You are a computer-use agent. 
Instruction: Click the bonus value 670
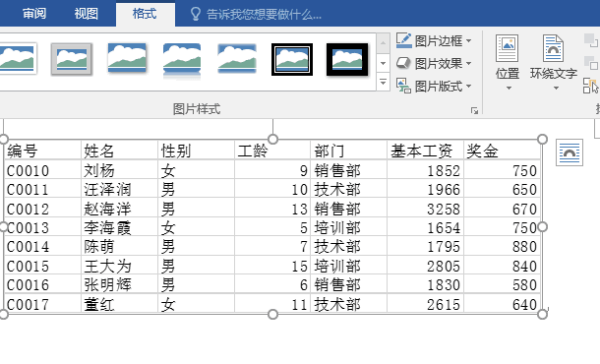(525, 209)
